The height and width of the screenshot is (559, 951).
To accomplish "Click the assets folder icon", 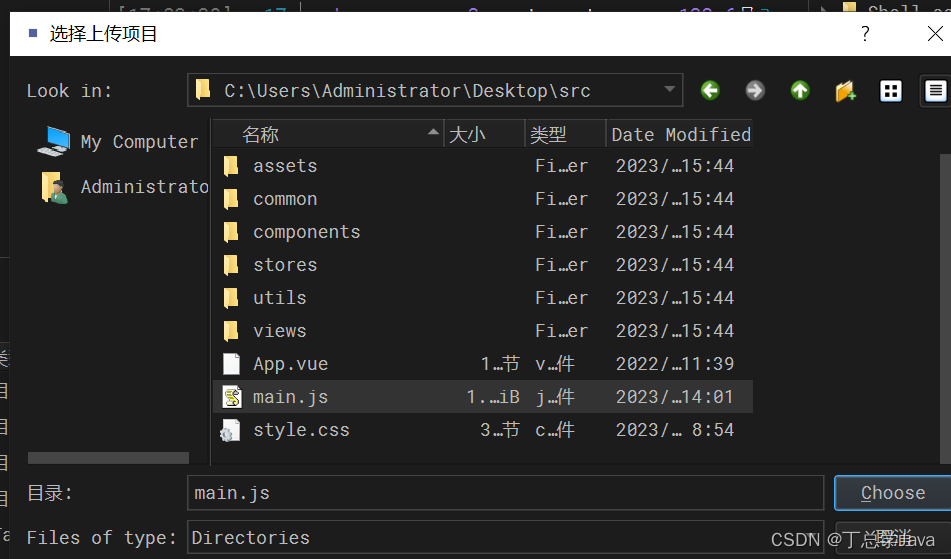I will [x=231, y=166].
